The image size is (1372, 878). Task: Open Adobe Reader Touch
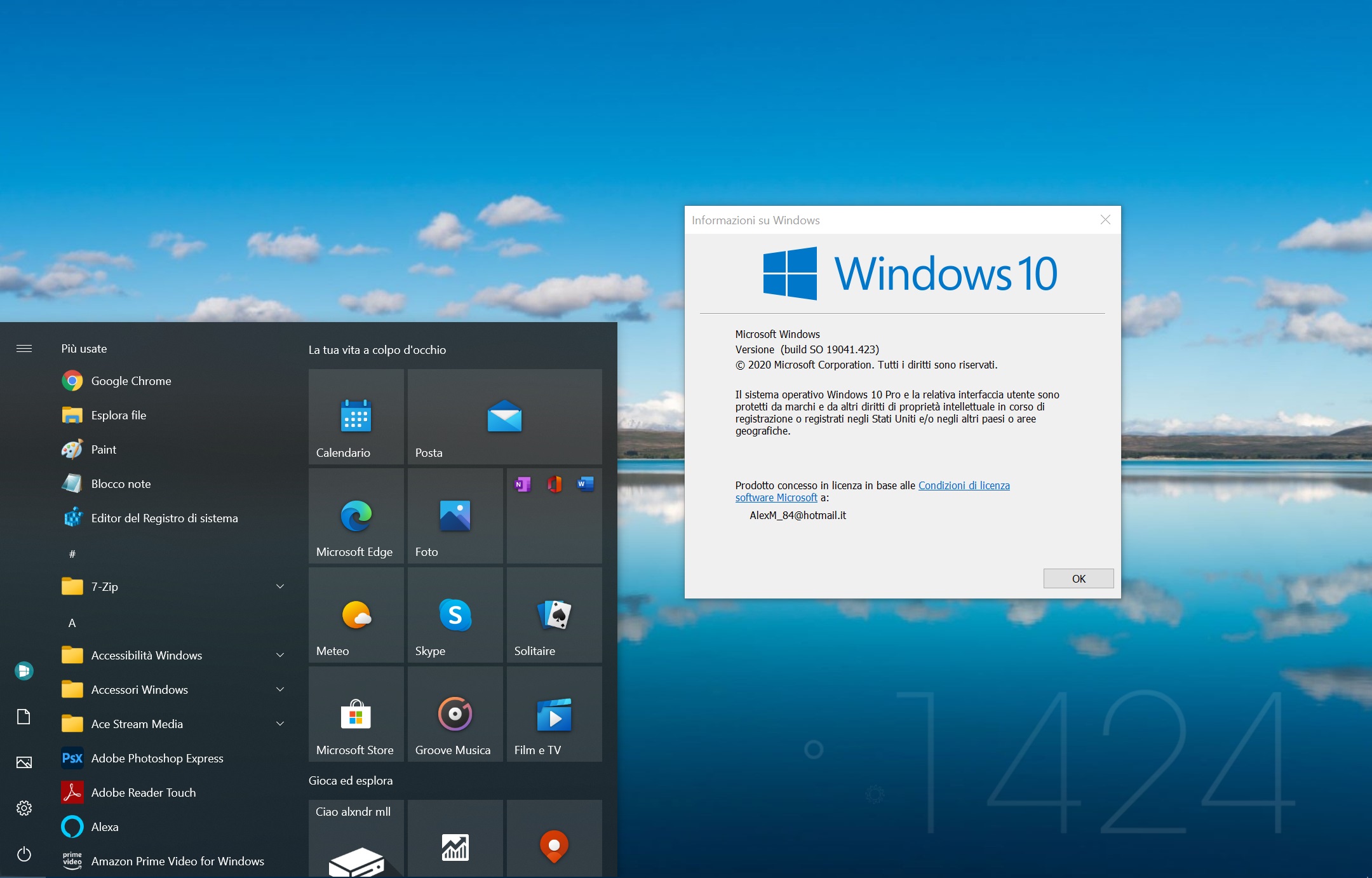(171, 793)
